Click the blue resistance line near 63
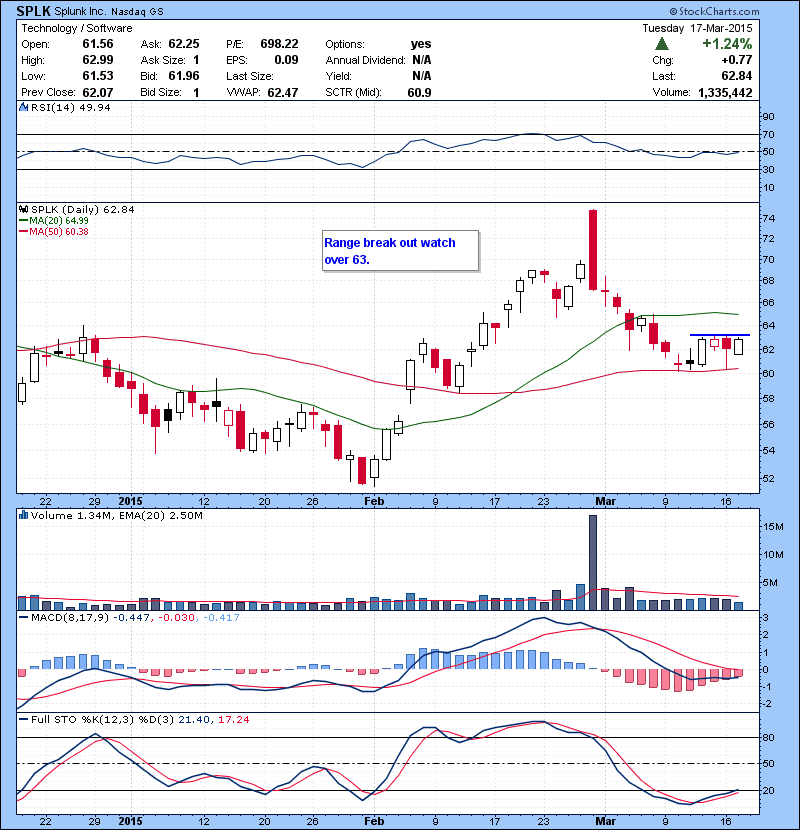 coord(720,335)
